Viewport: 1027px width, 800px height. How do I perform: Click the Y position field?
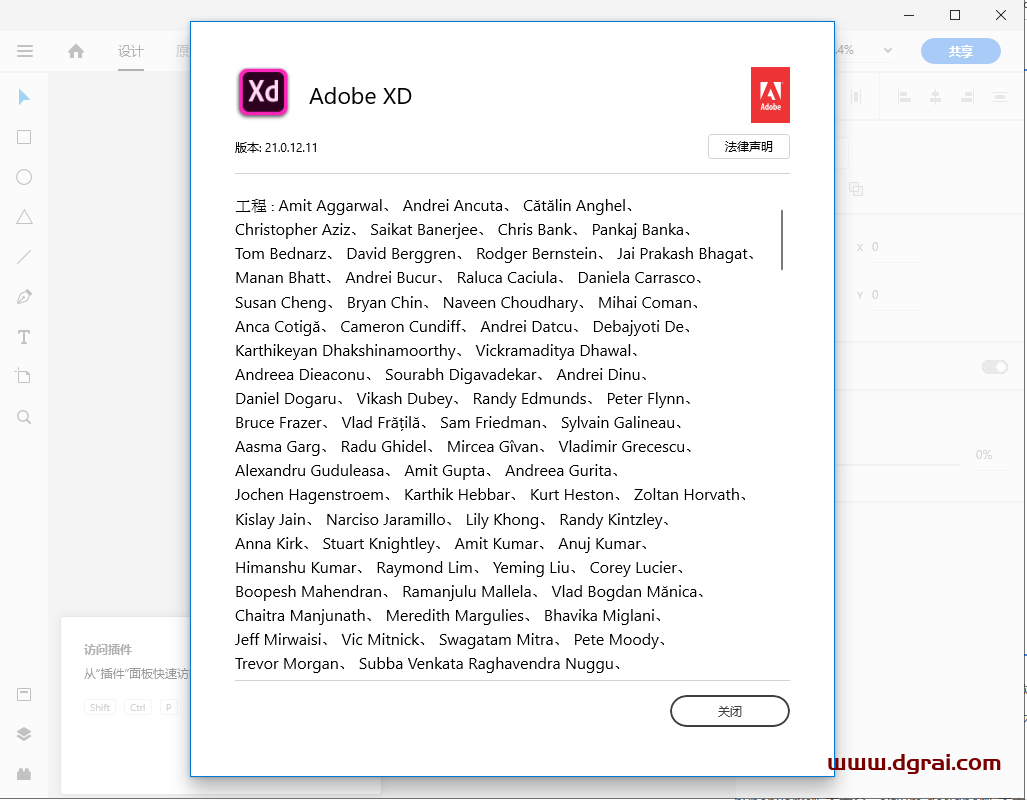click(x=895, y=295)
